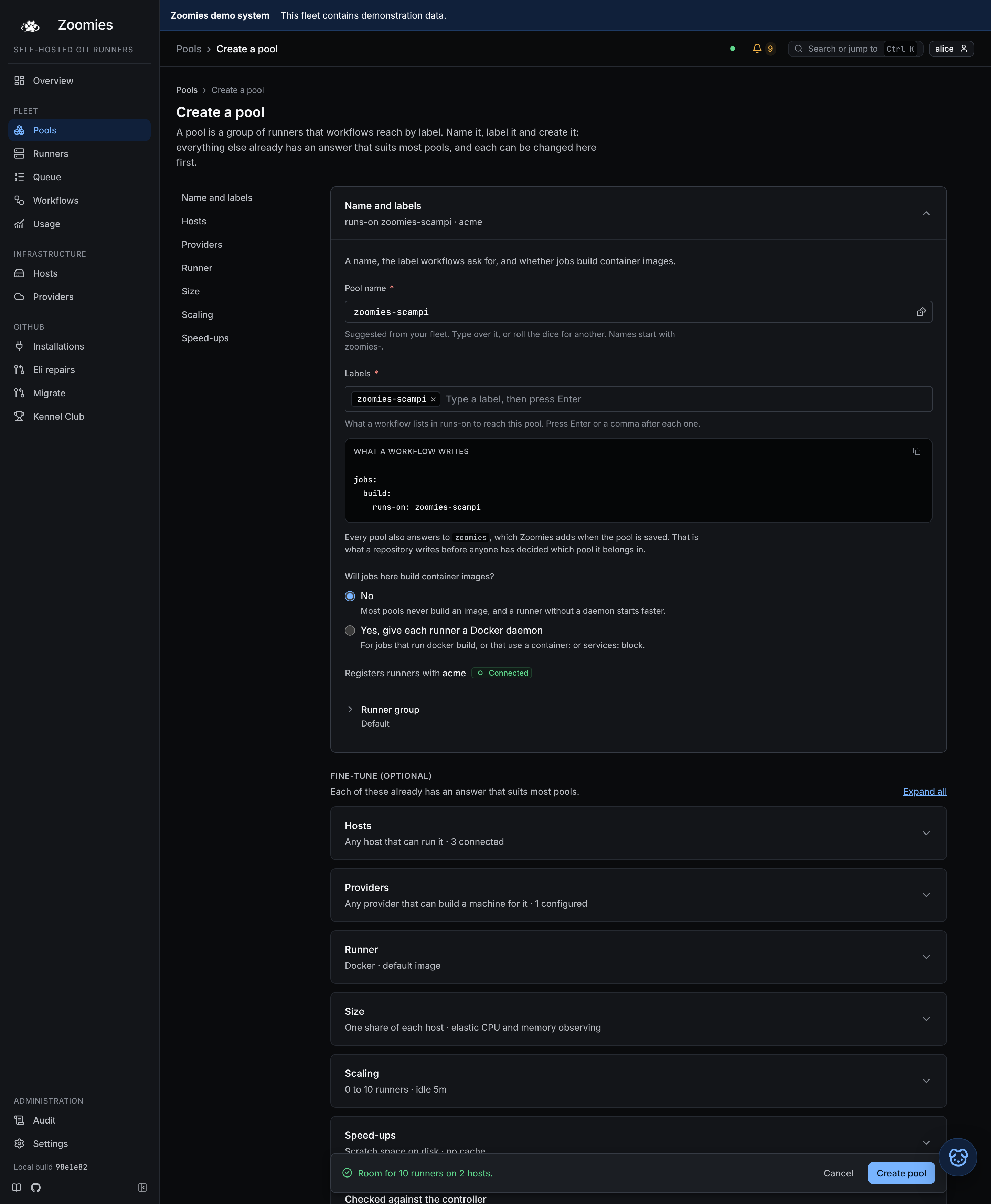Go to Pools in page breadcrumb
991x1204 pixels.
pos(187,90)
